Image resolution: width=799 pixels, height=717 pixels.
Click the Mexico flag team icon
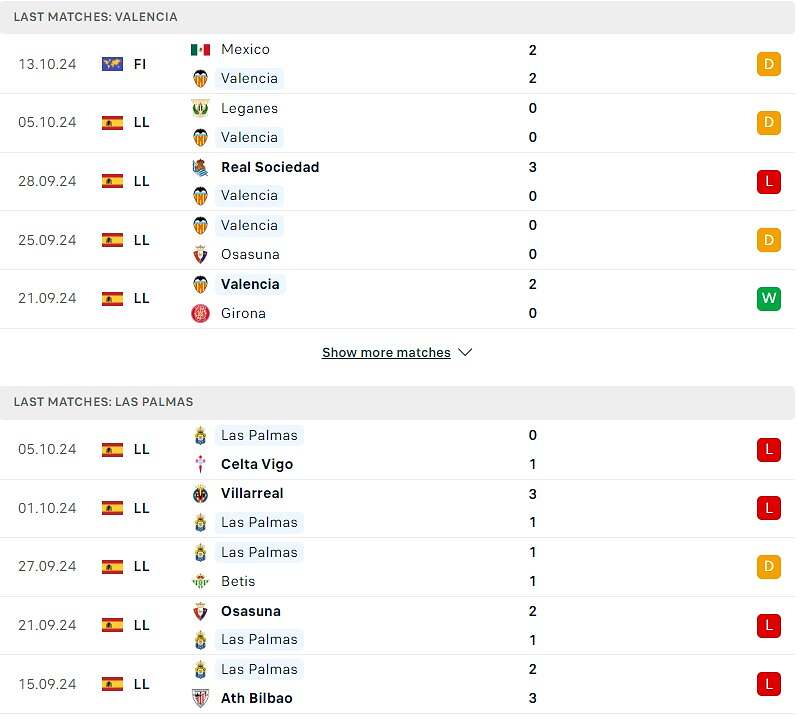pos(200,49)
